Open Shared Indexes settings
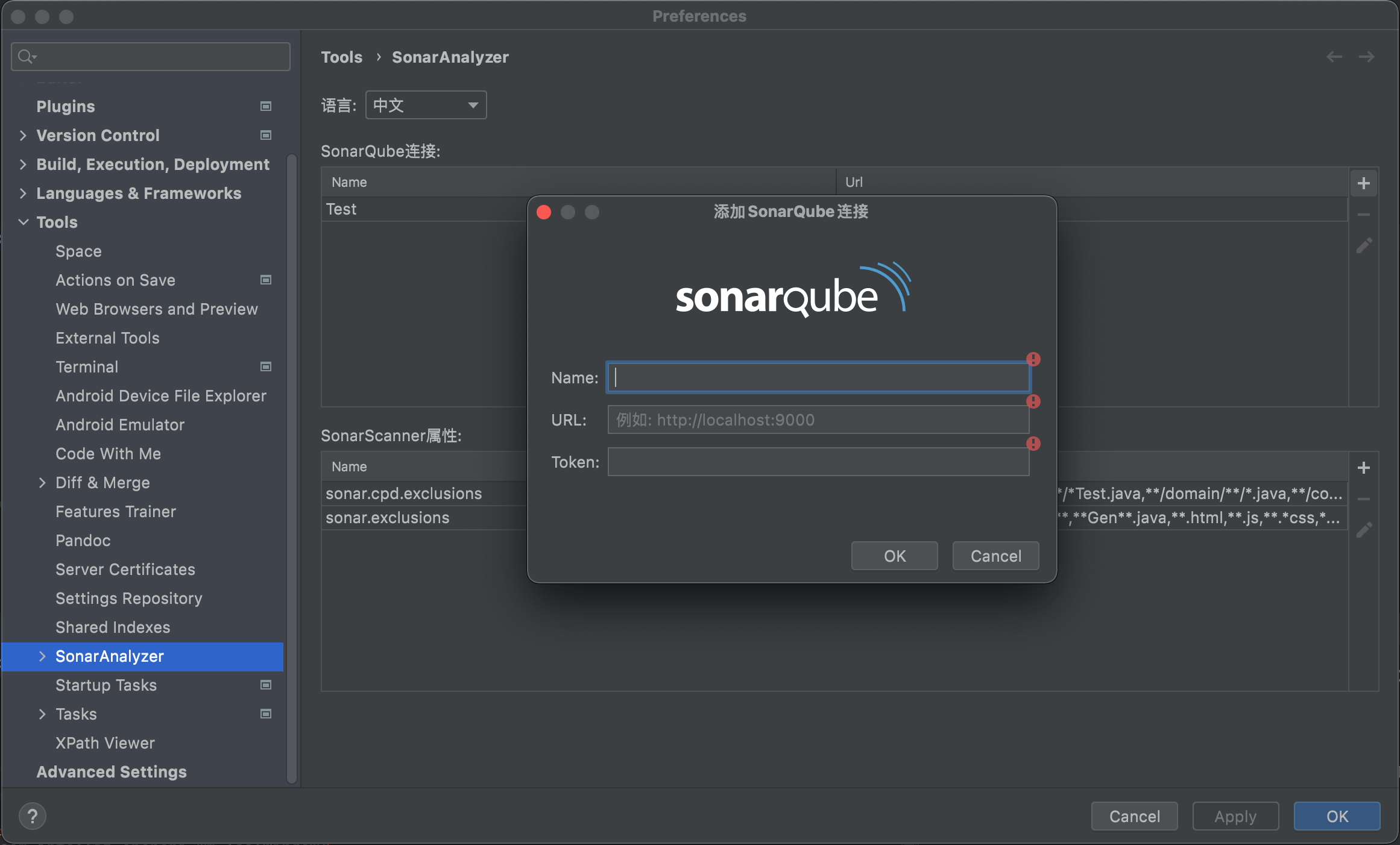 (113, 627)
